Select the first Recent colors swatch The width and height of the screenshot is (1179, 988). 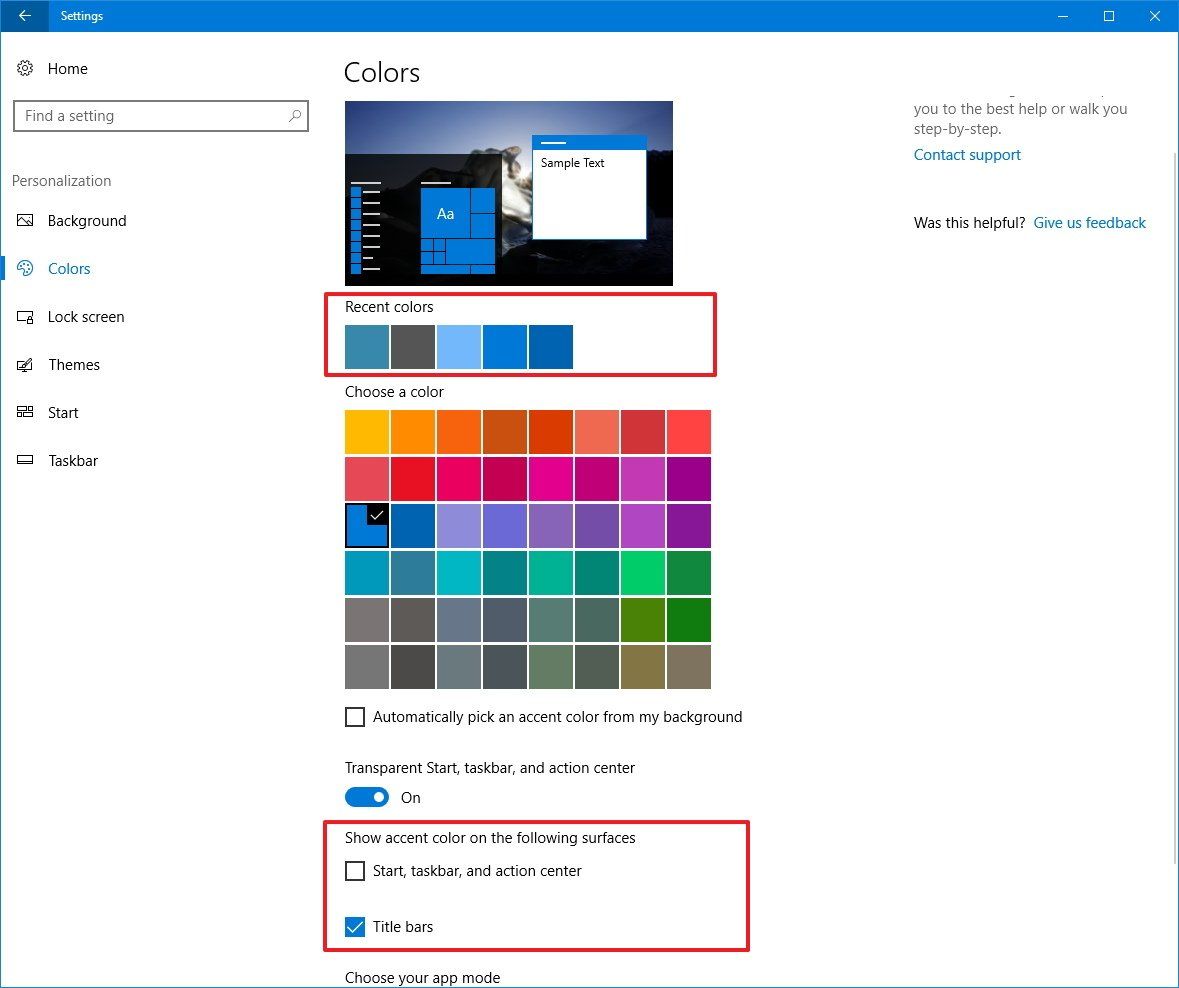pyautogui.click(x=366, y=346)
